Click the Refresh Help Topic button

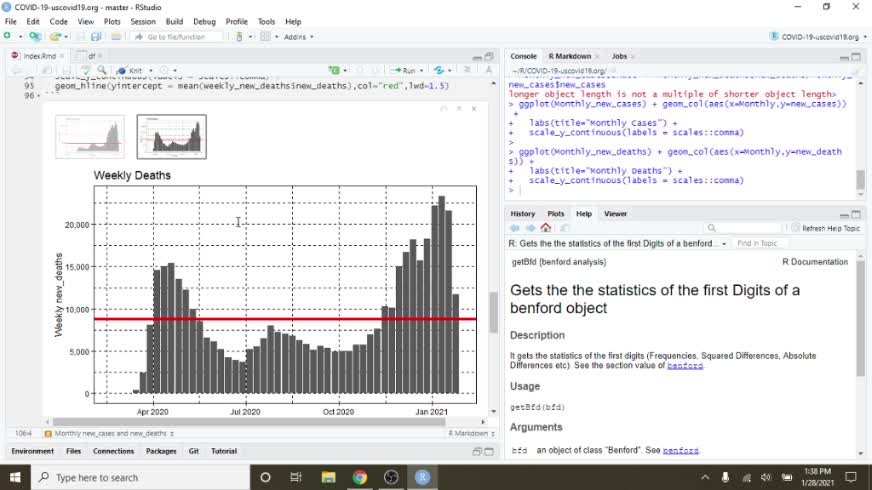(825, 228)
